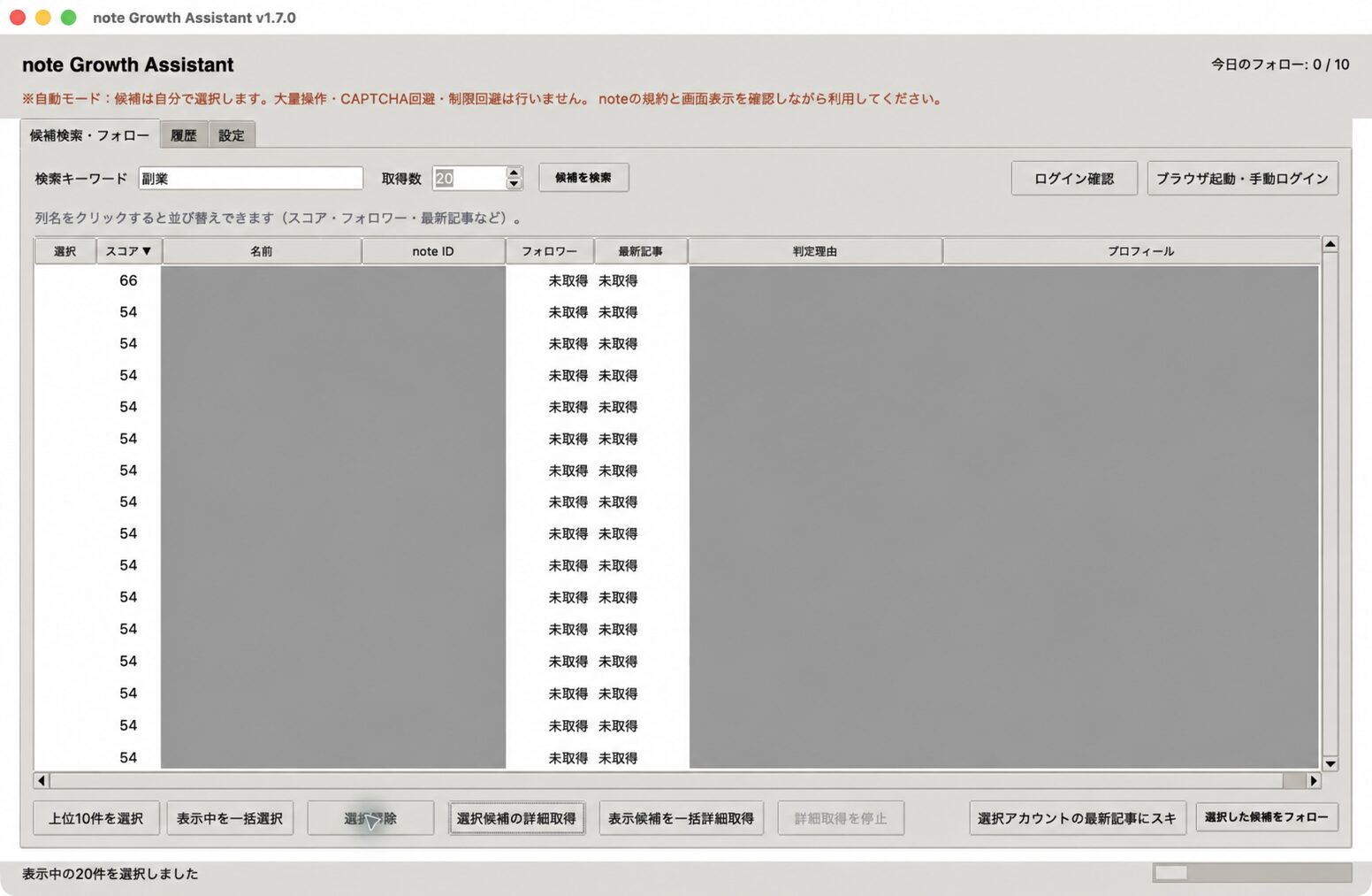Decrease 取得数 with the down arrow
The image size is (1372, 896).
(x=514, y=184)
